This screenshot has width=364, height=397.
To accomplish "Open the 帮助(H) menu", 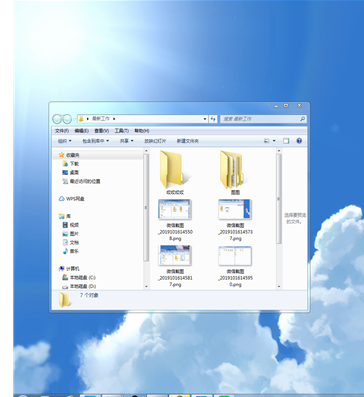I will [142, 131].
